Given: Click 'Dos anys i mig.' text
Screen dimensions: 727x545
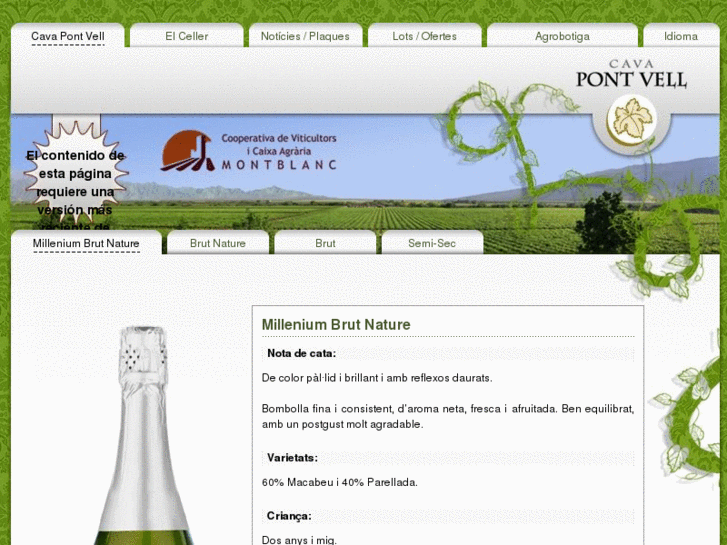Looking at the screenshot, I should click(x=299, y=540).
